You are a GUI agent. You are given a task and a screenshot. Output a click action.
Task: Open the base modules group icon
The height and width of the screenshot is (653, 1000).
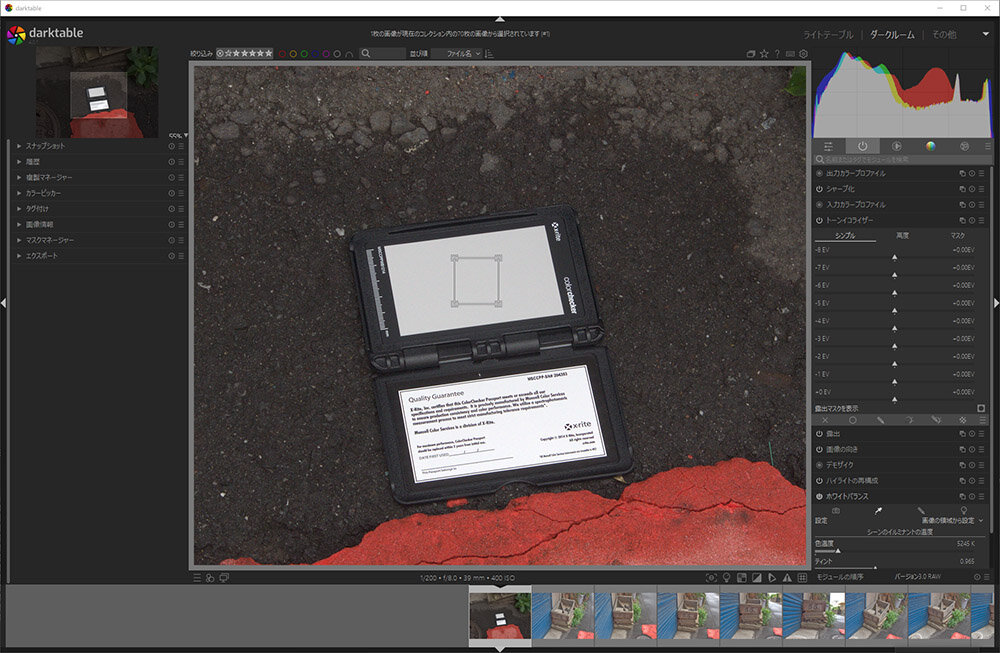click(x=896, y=146)
